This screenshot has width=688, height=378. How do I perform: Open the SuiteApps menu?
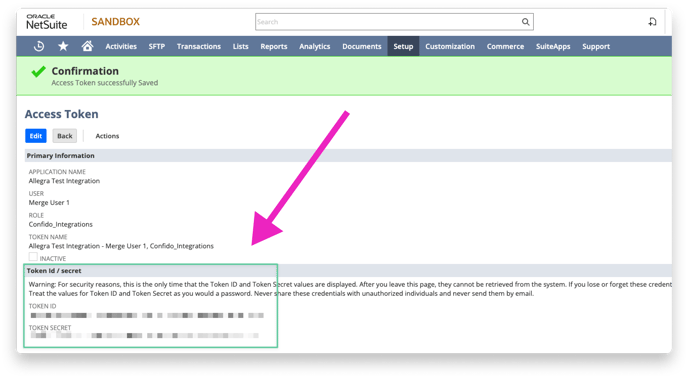coord(553,46)
